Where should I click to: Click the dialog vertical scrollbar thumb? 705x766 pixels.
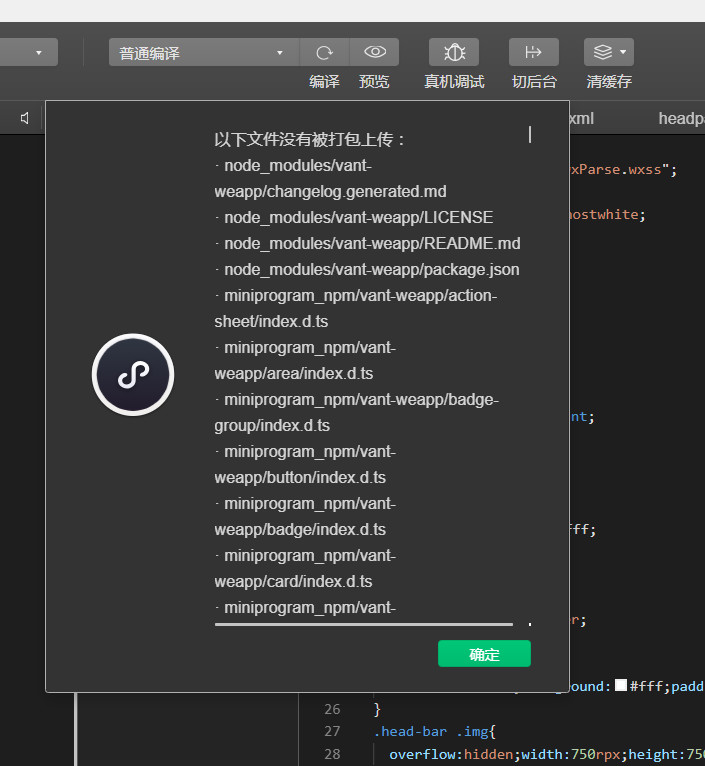coord(530,134)
